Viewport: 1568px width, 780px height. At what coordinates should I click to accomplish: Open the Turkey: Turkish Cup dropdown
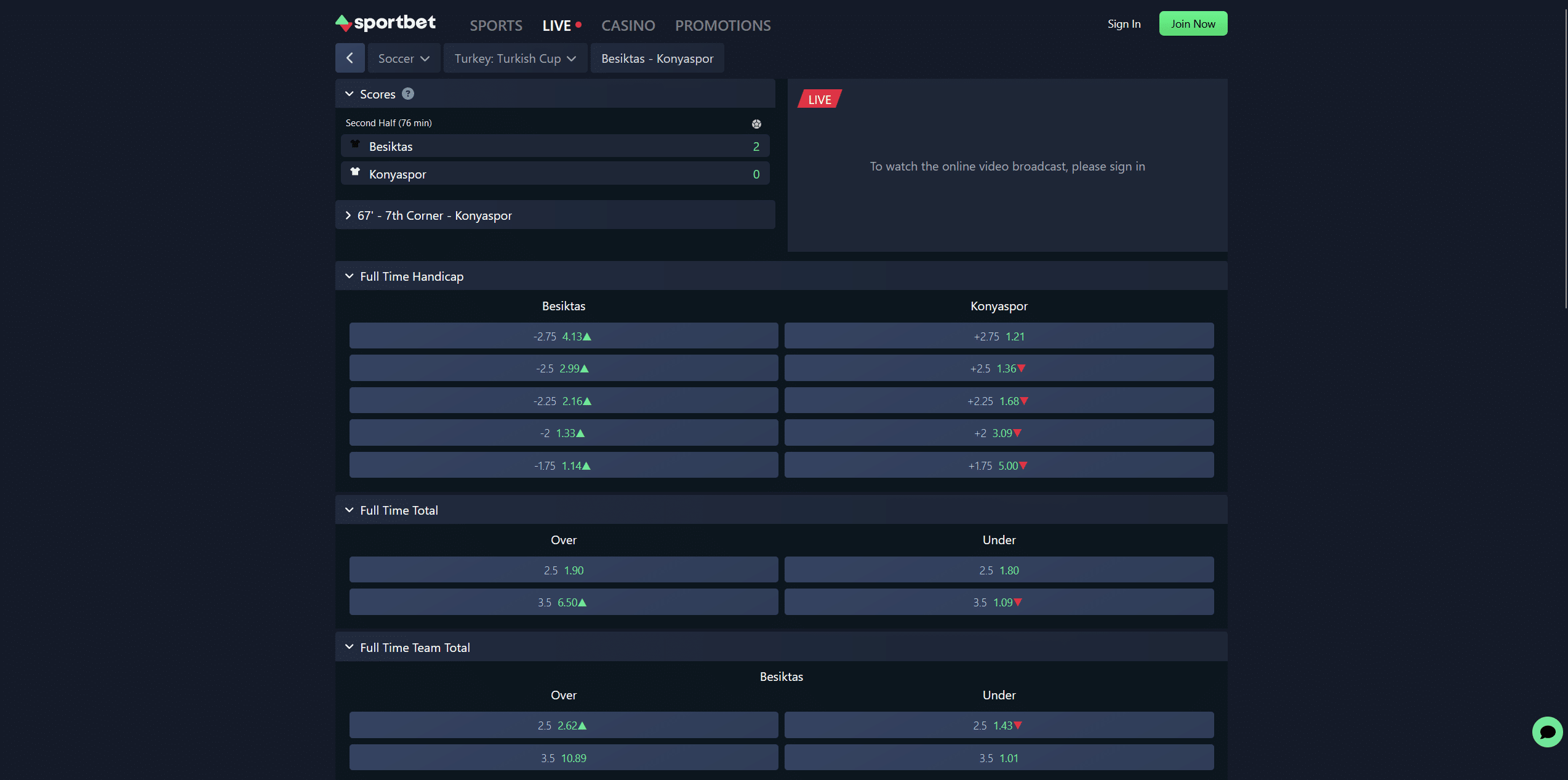coord(514,58)
